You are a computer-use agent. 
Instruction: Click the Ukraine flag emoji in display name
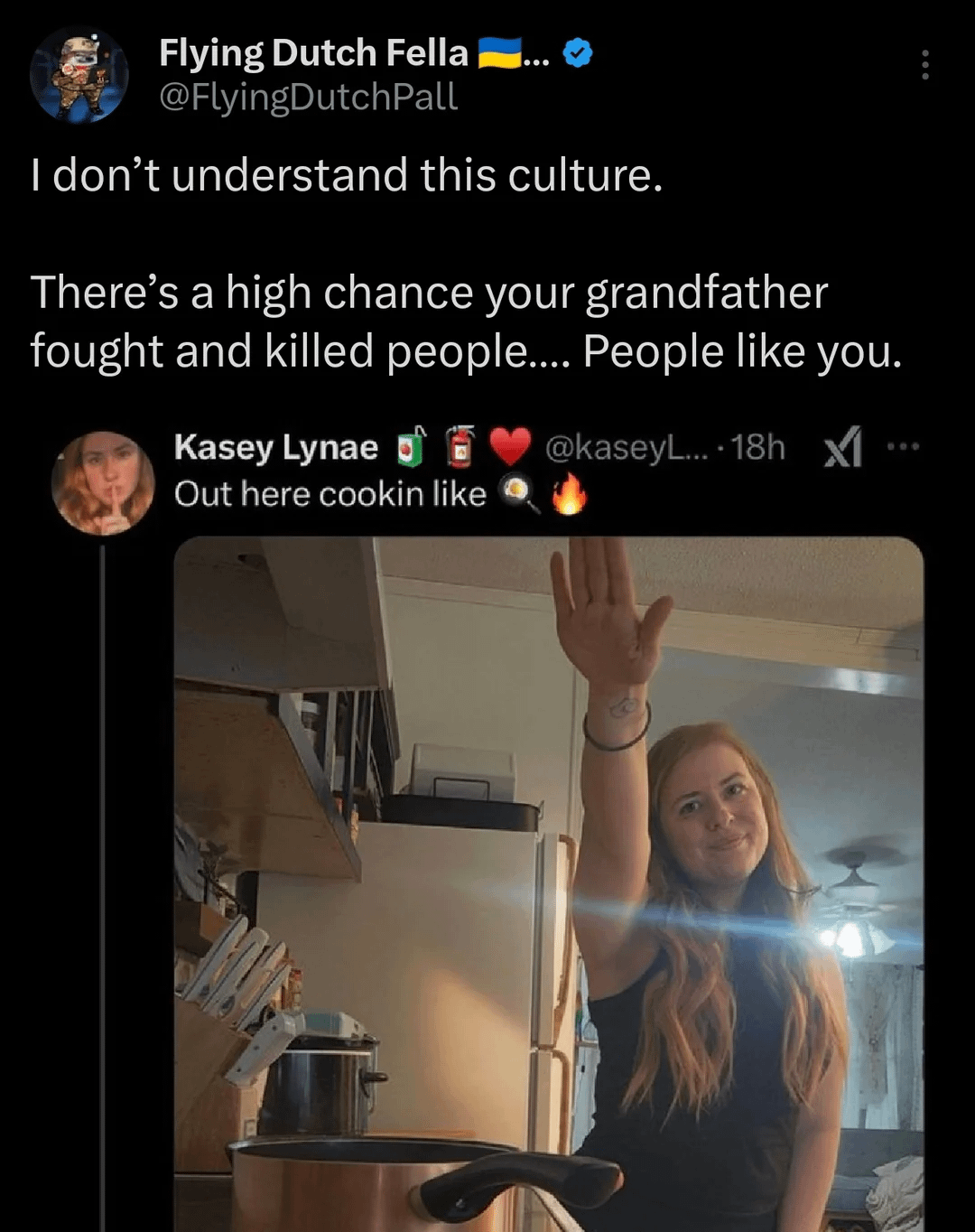coord(499,53)
